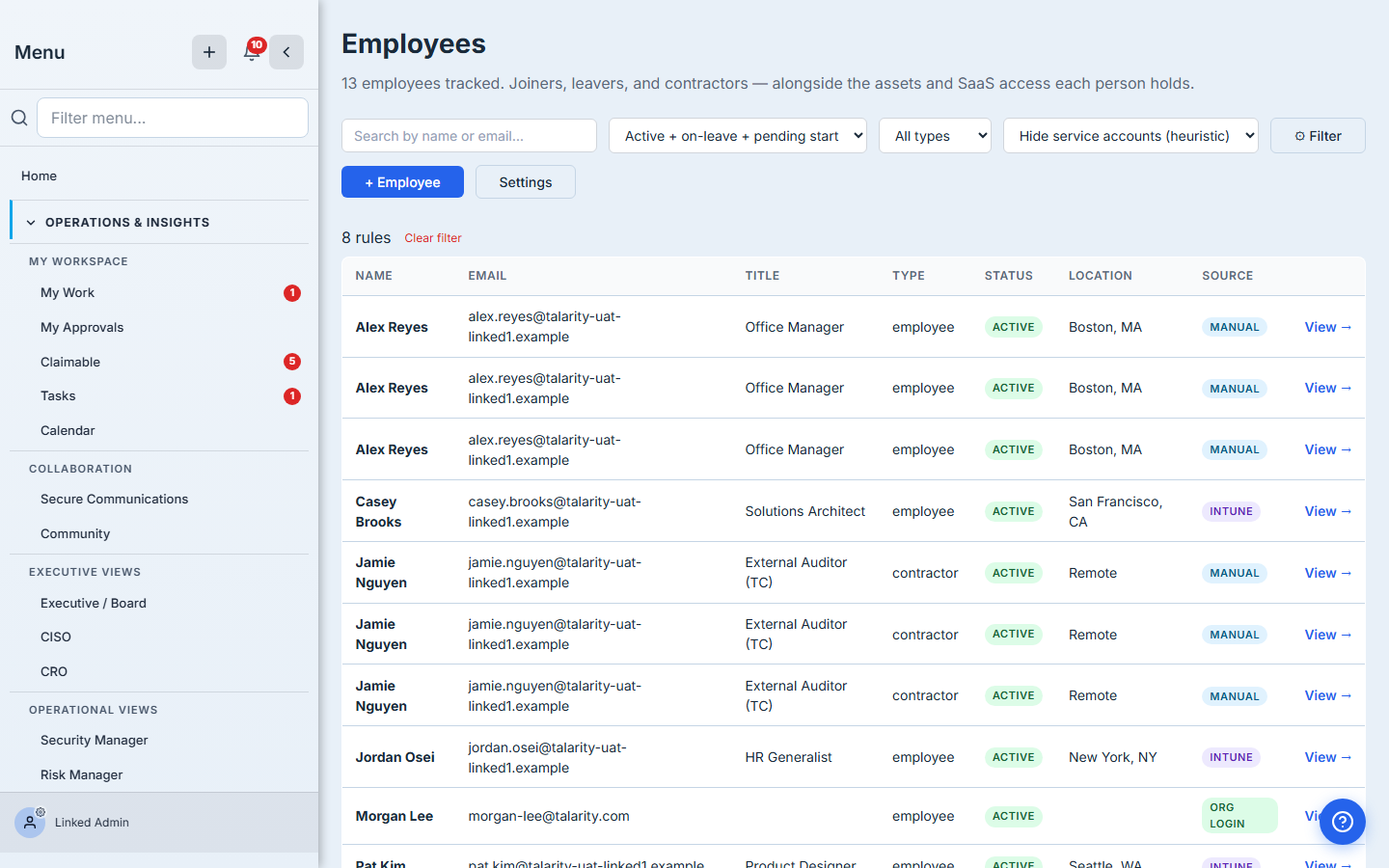Open the Security Manager view
Screen dimensions: 1389x868
(95, 740)
